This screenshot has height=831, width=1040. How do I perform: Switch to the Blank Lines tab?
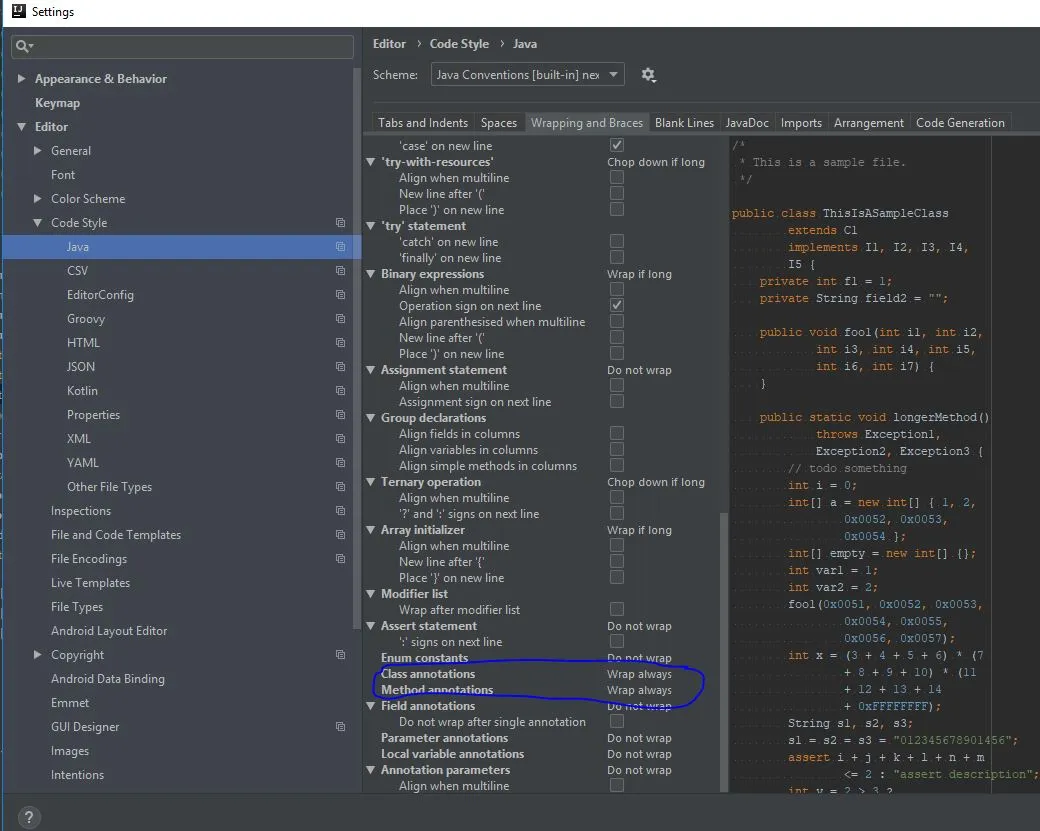tap(684, 123)
